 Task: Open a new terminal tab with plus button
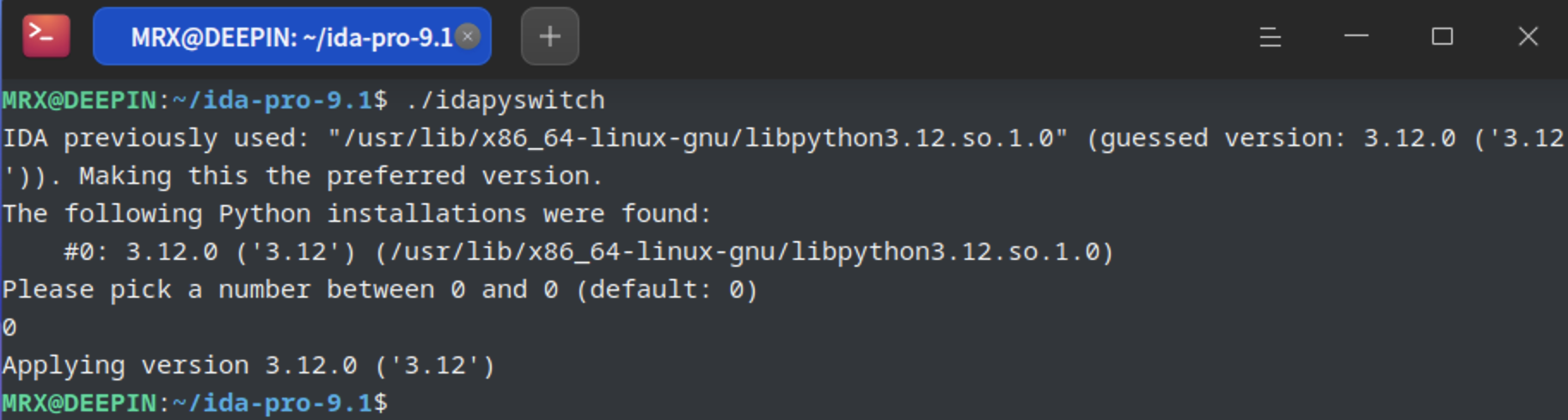point(550,36)
